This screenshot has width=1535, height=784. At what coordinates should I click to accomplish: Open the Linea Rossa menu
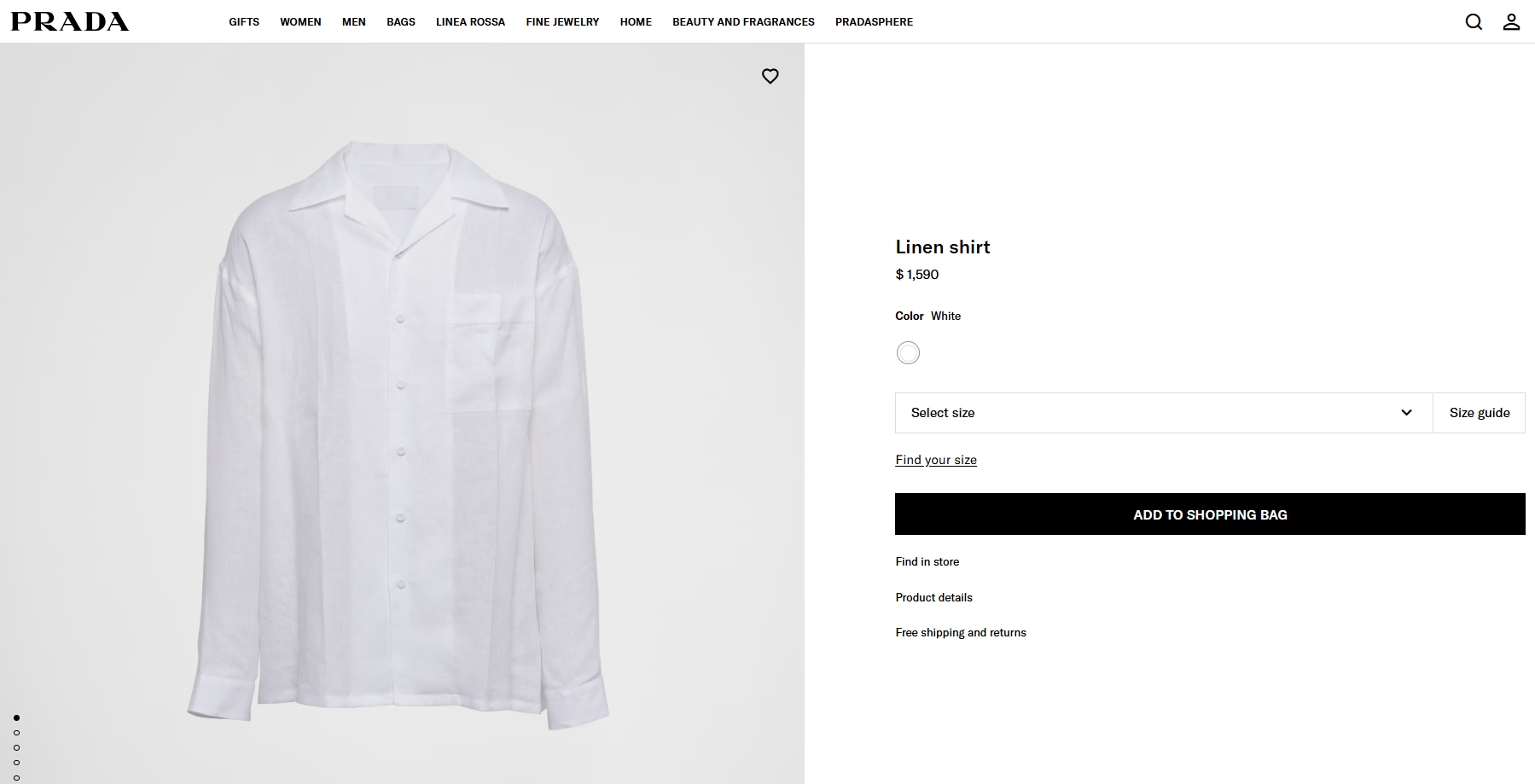(x=470, y=22)
